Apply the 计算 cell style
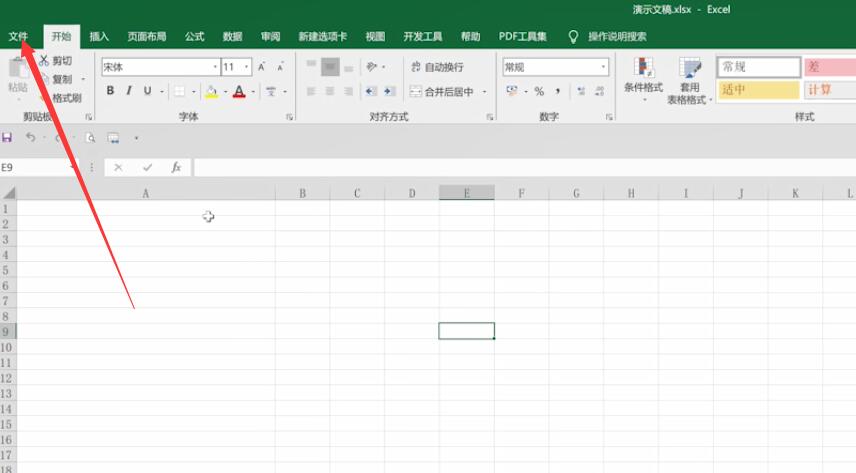Viewport: 856px width, 473px height. [x=830, y=90]
